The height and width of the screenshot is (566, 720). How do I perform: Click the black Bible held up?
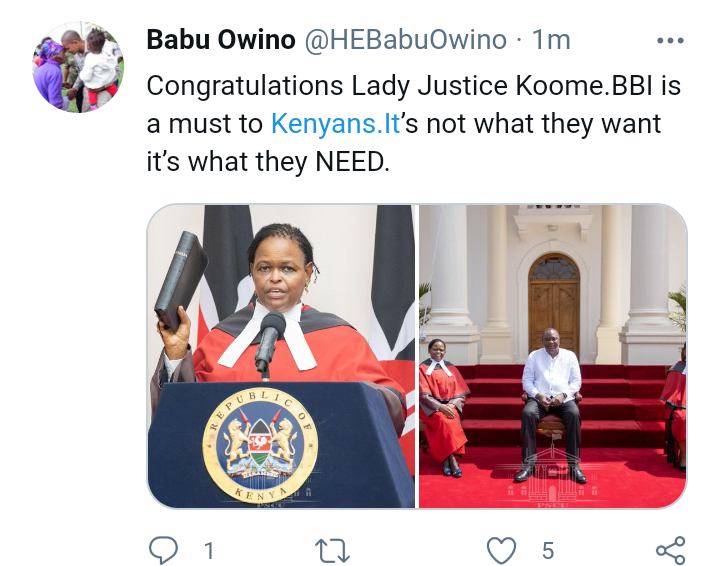tap(180, 281)
